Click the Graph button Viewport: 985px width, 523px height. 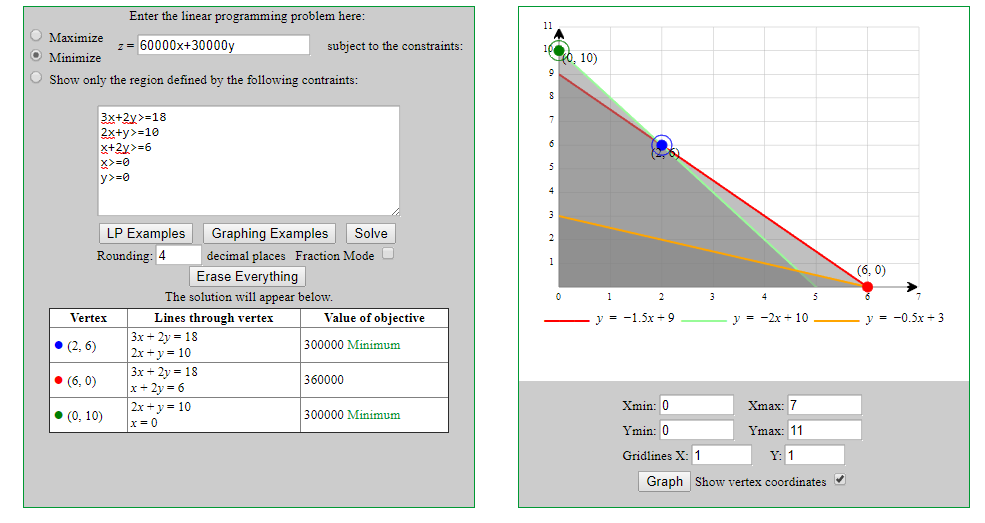click(x=664, y=481)
